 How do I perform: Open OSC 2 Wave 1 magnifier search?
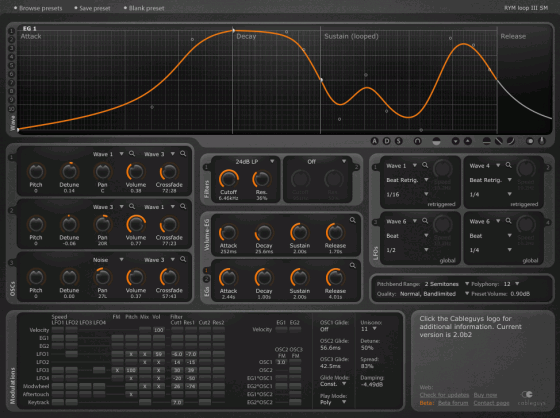pyautogui.click(x=183, y=206)
